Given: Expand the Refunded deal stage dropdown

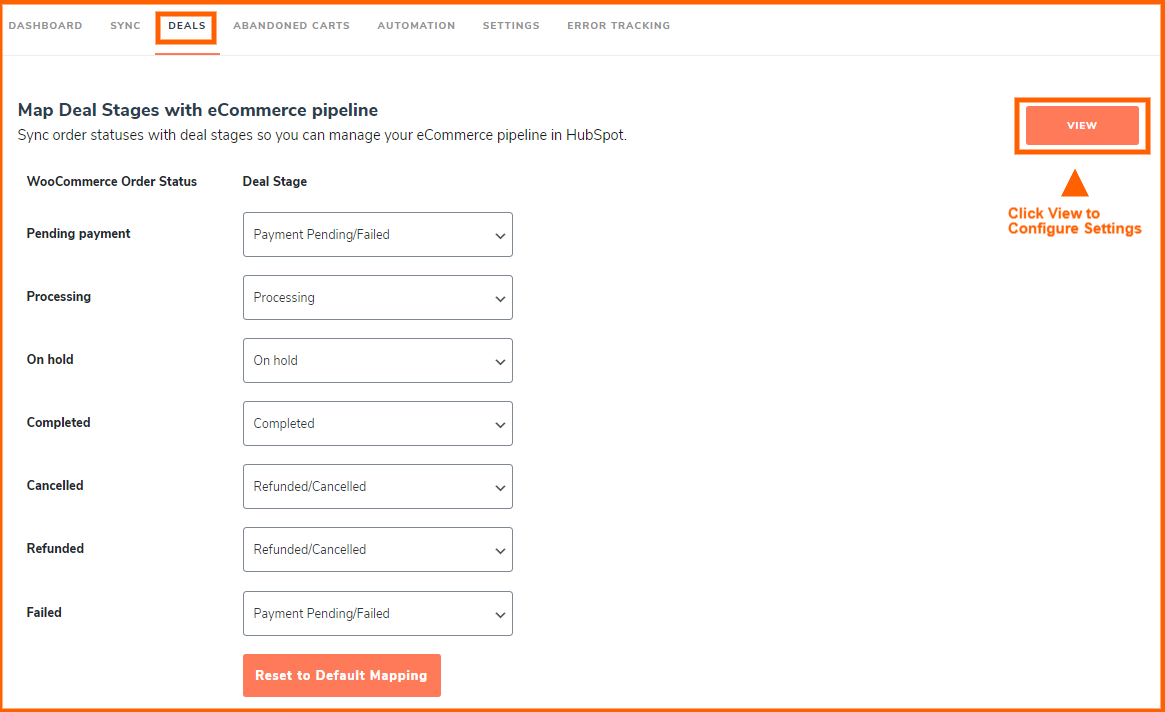Looking at the screenshot, I should [377, 549].
